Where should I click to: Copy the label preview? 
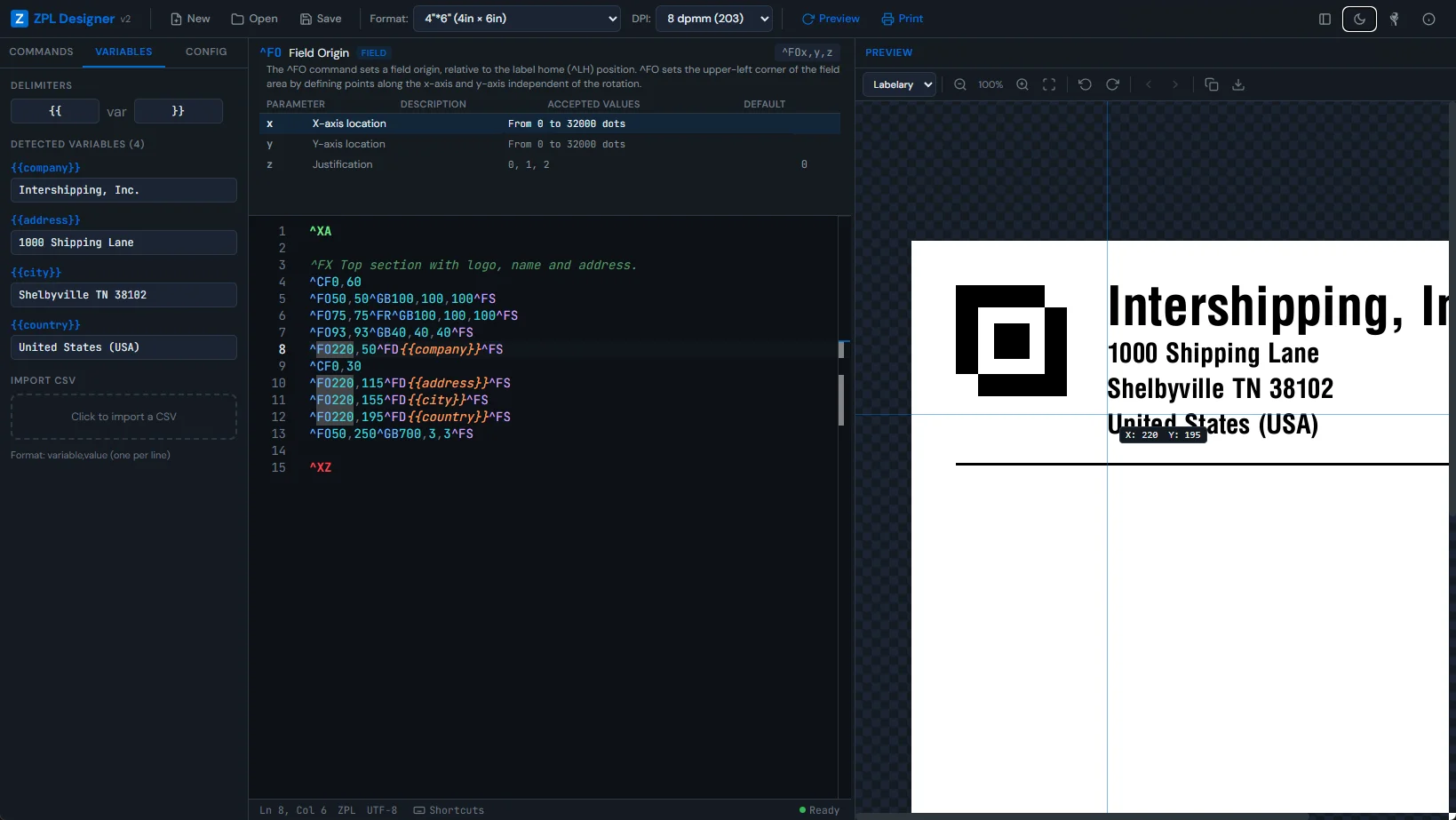(1212, 84)
